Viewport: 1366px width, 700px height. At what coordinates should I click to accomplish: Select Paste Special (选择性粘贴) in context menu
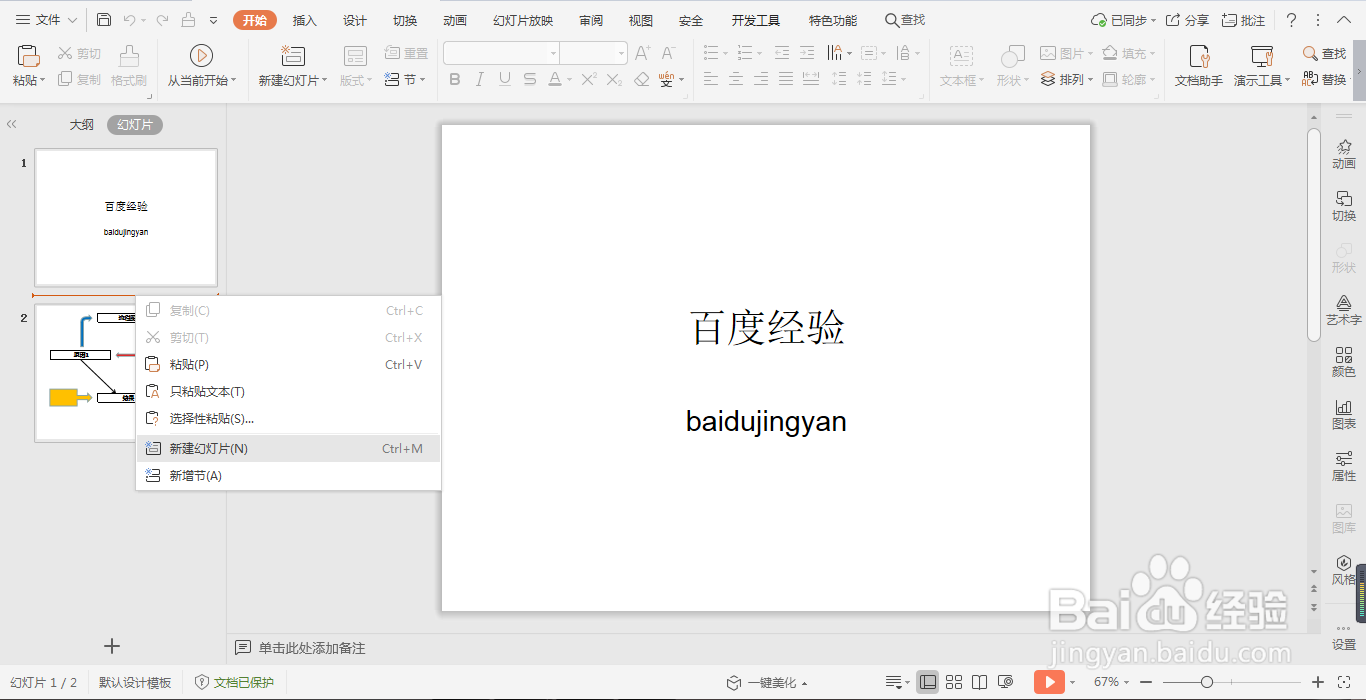(288, 418)
